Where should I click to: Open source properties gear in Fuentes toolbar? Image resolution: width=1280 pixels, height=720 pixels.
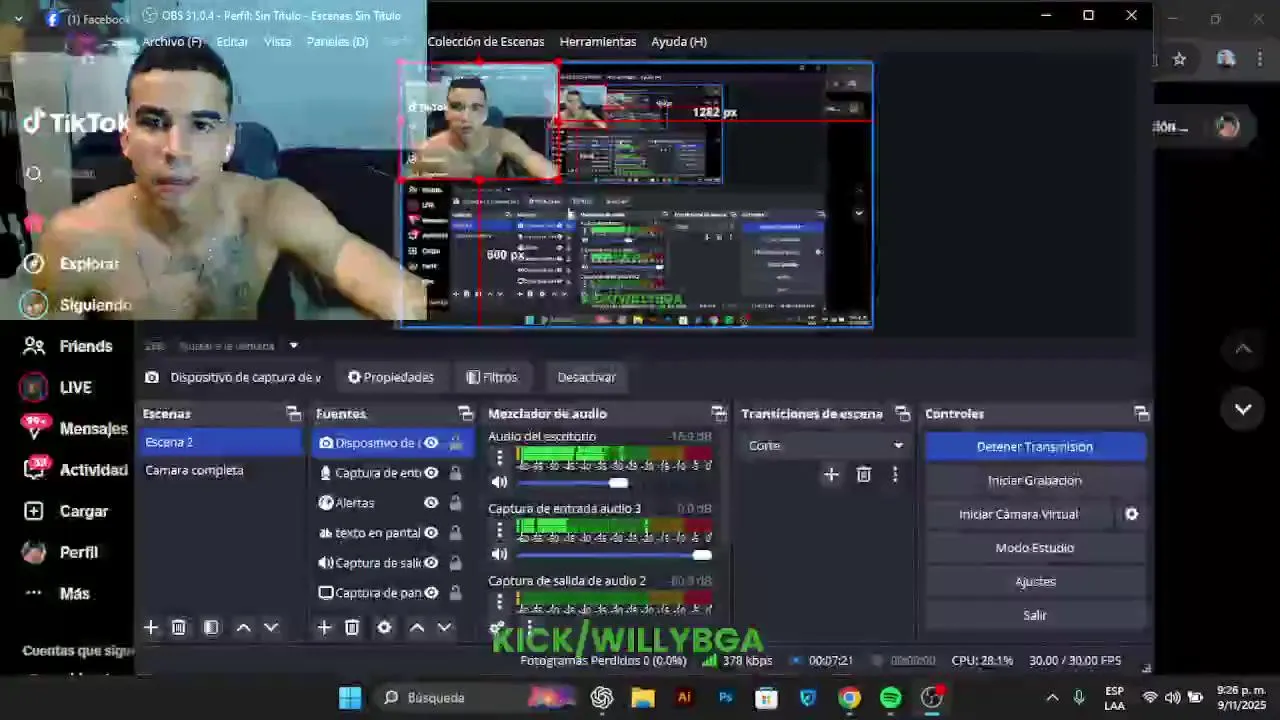[384, 627]
